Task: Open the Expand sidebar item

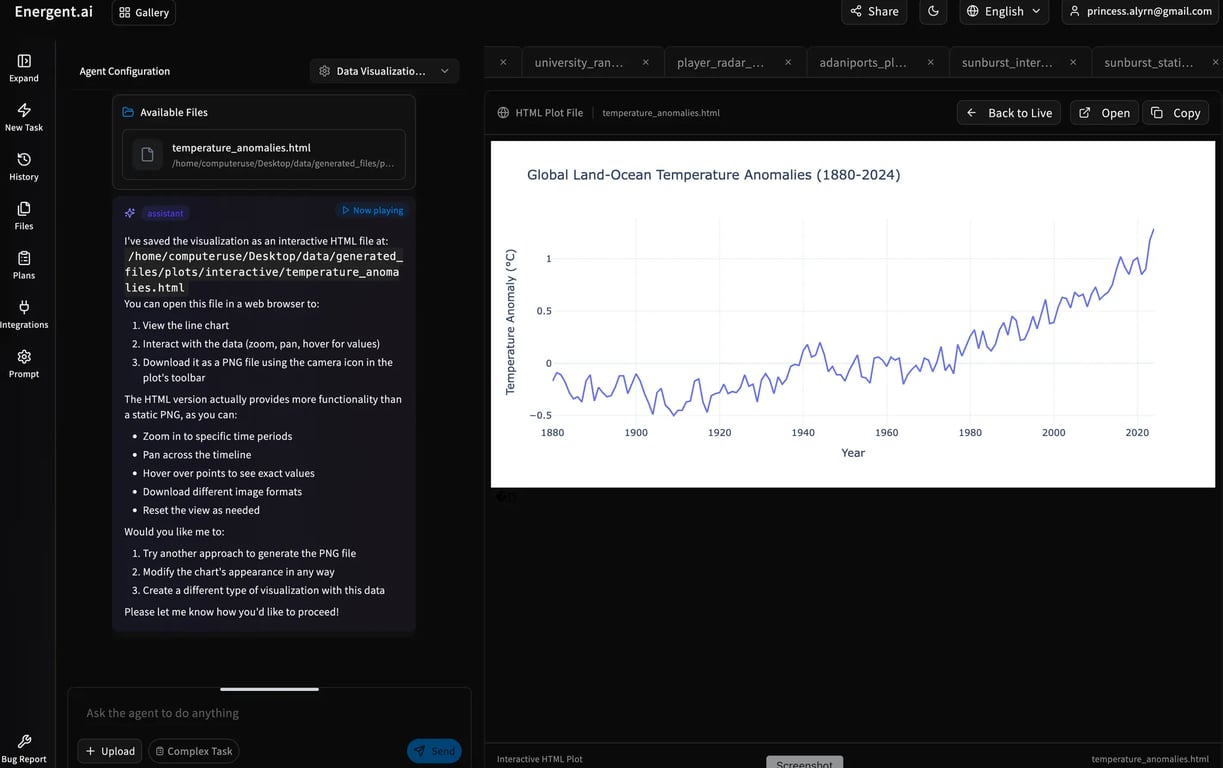Action: click(x=24, y=68)
